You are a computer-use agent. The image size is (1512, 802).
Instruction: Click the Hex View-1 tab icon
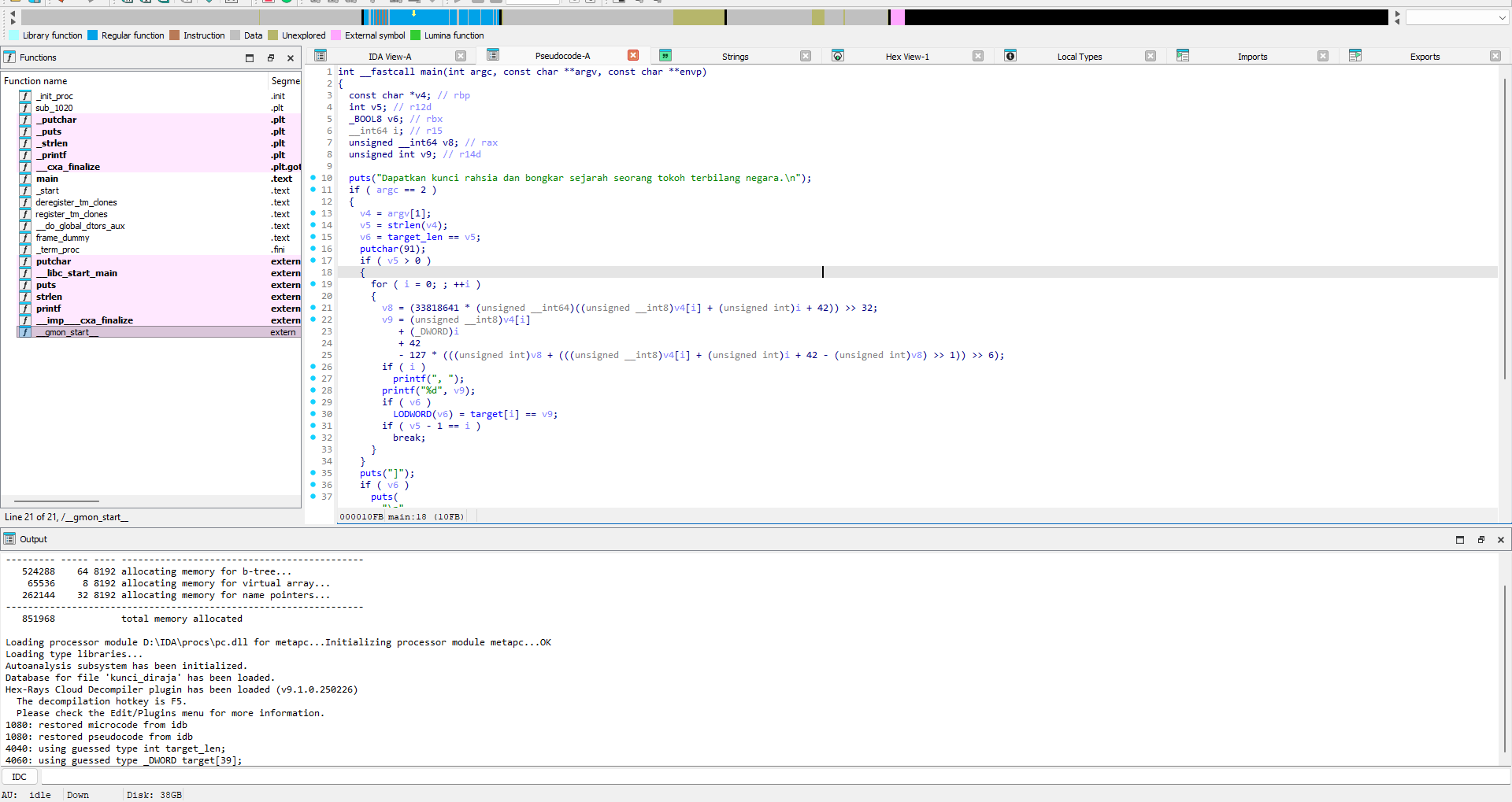click(838, 56)
